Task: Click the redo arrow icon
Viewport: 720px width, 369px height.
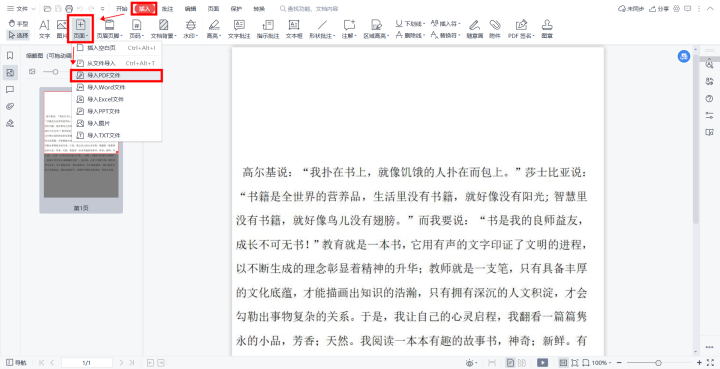Action: tap(90, 9)
